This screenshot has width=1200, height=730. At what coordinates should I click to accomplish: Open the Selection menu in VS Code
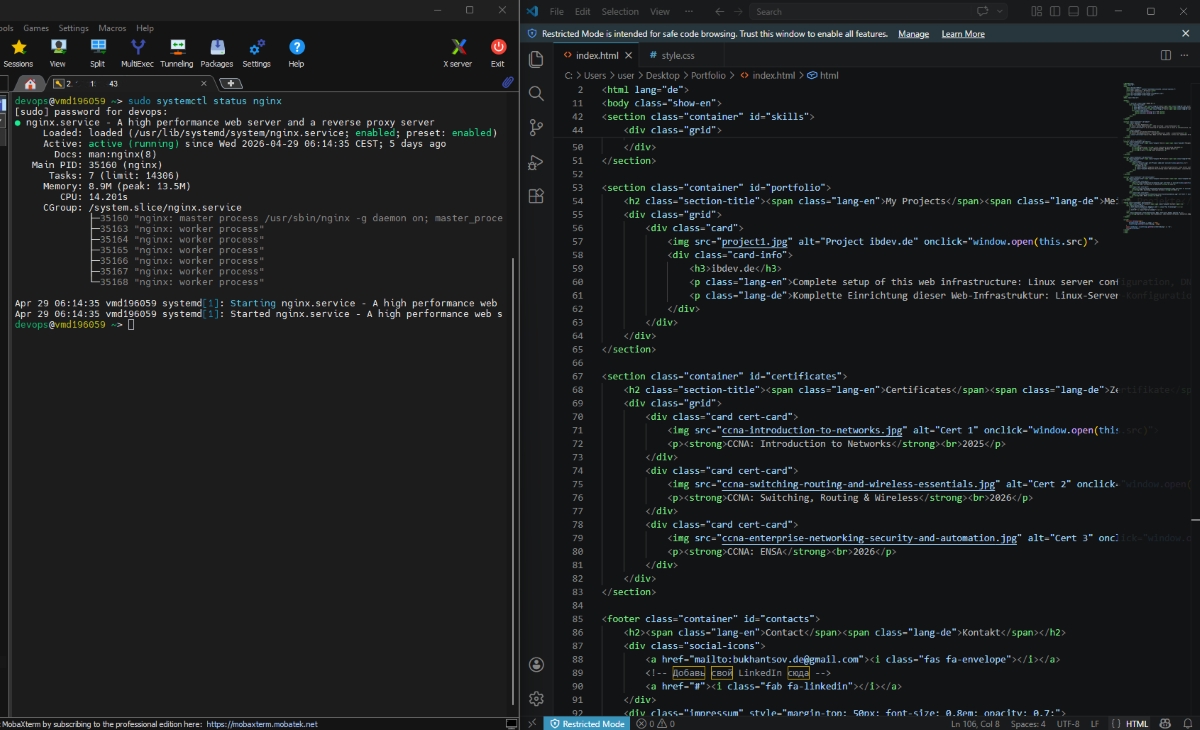[x=620, y=11]
